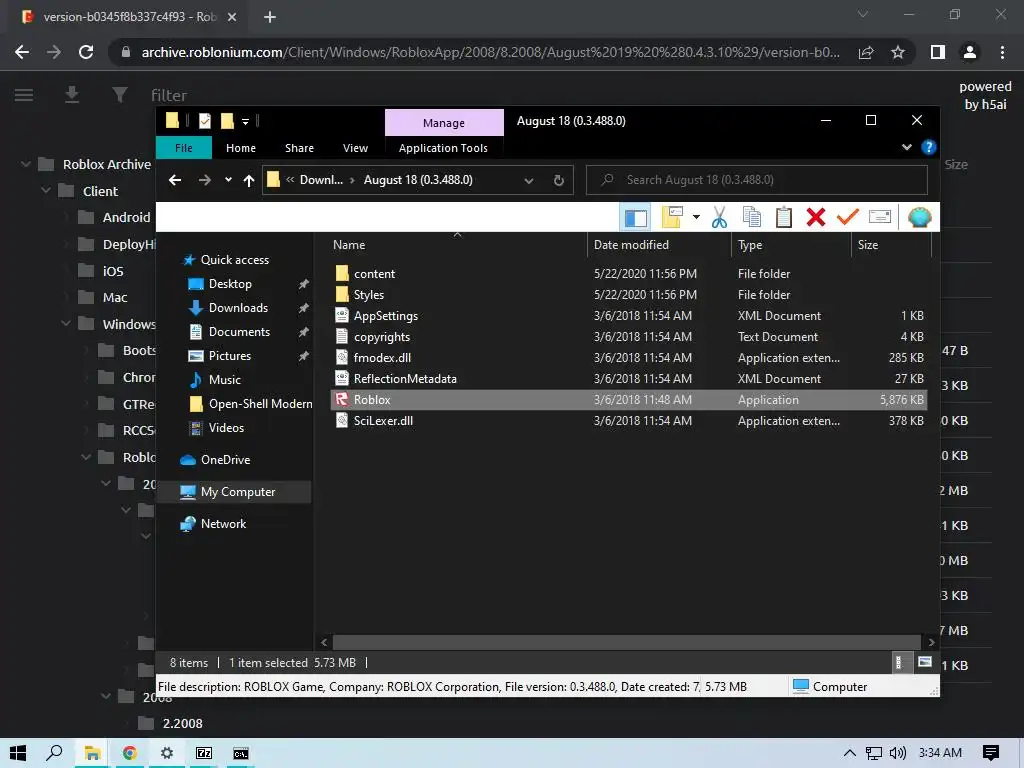Viewport: 1024px width, 768px height.
Task: Open OneDrive in the navigation pane
Action: click(x=225, y=460)
